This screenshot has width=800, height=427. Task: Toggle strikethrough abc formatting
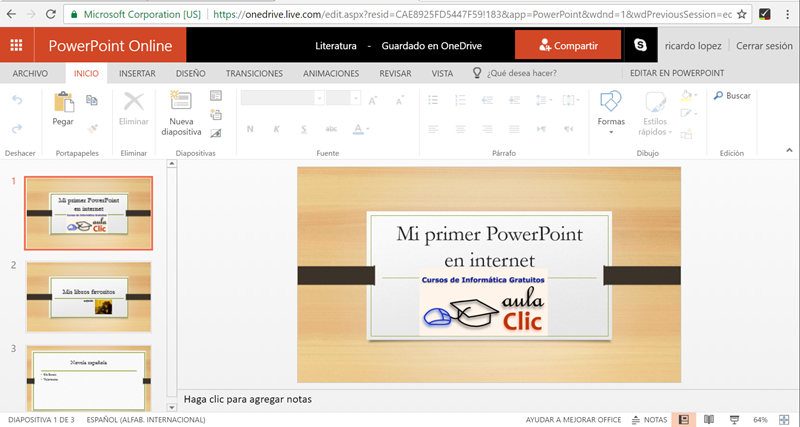331,129
